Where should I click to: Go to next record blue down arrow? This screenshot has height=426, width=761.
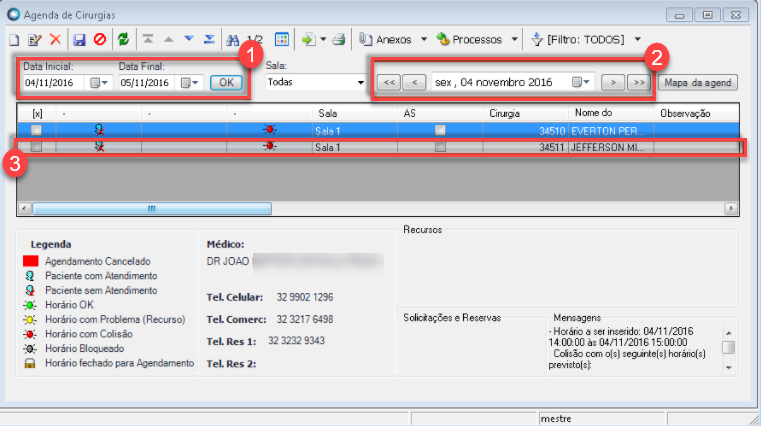[189, 39]
